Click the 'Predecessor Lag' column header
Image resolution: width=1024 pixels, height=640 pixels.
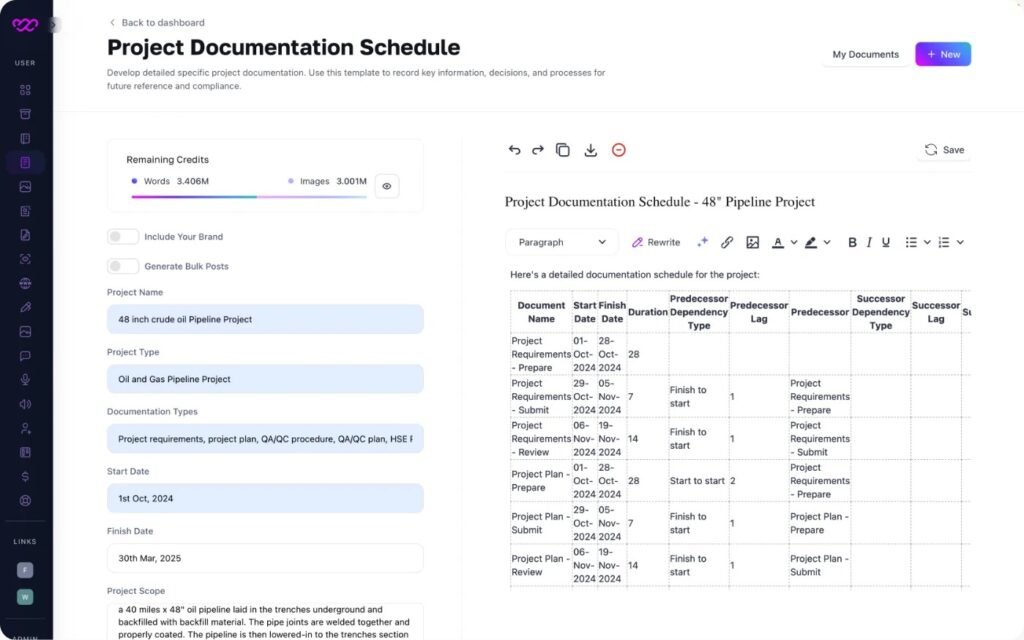[759, 312]
